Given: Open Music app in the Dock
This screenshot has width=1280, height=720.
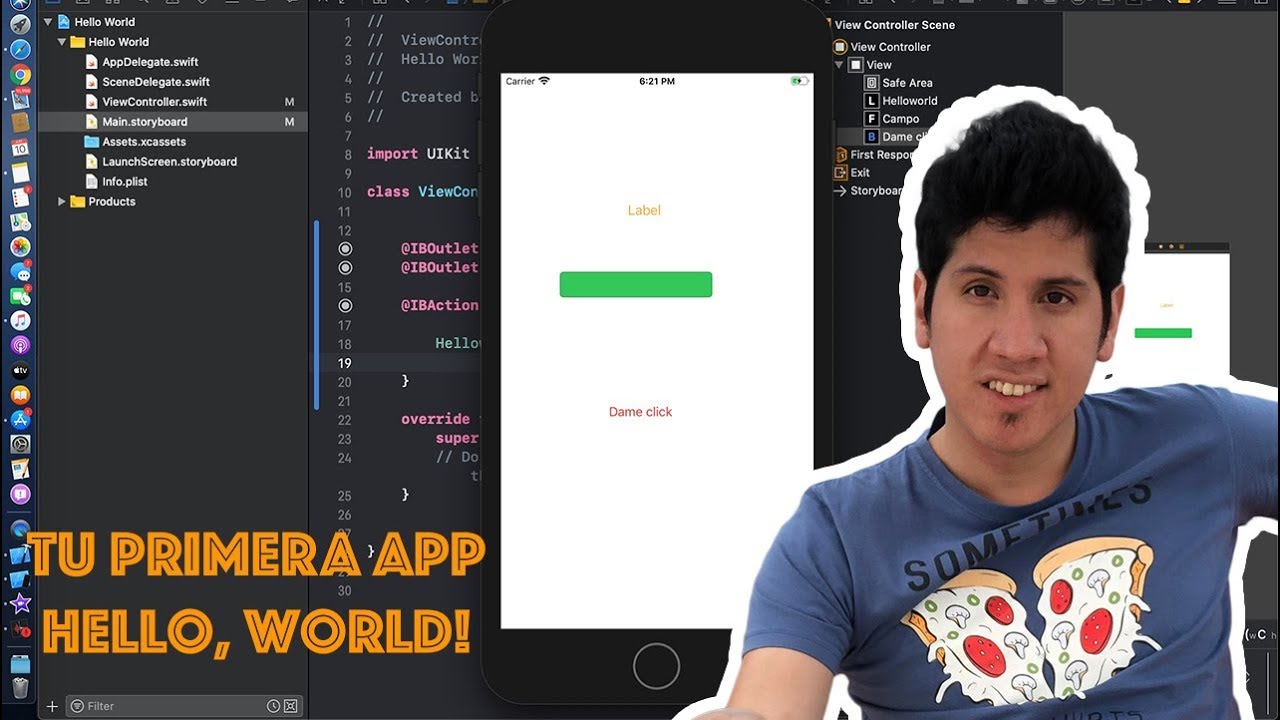Looking at the screenshot, I should 20,320.
